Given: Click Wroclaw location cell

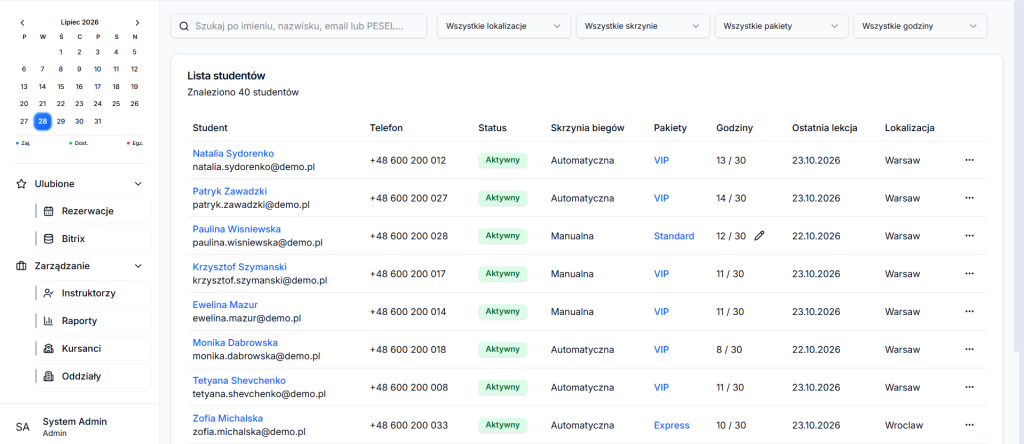Looking at the screenshot, I should click(x=904, y=425).
